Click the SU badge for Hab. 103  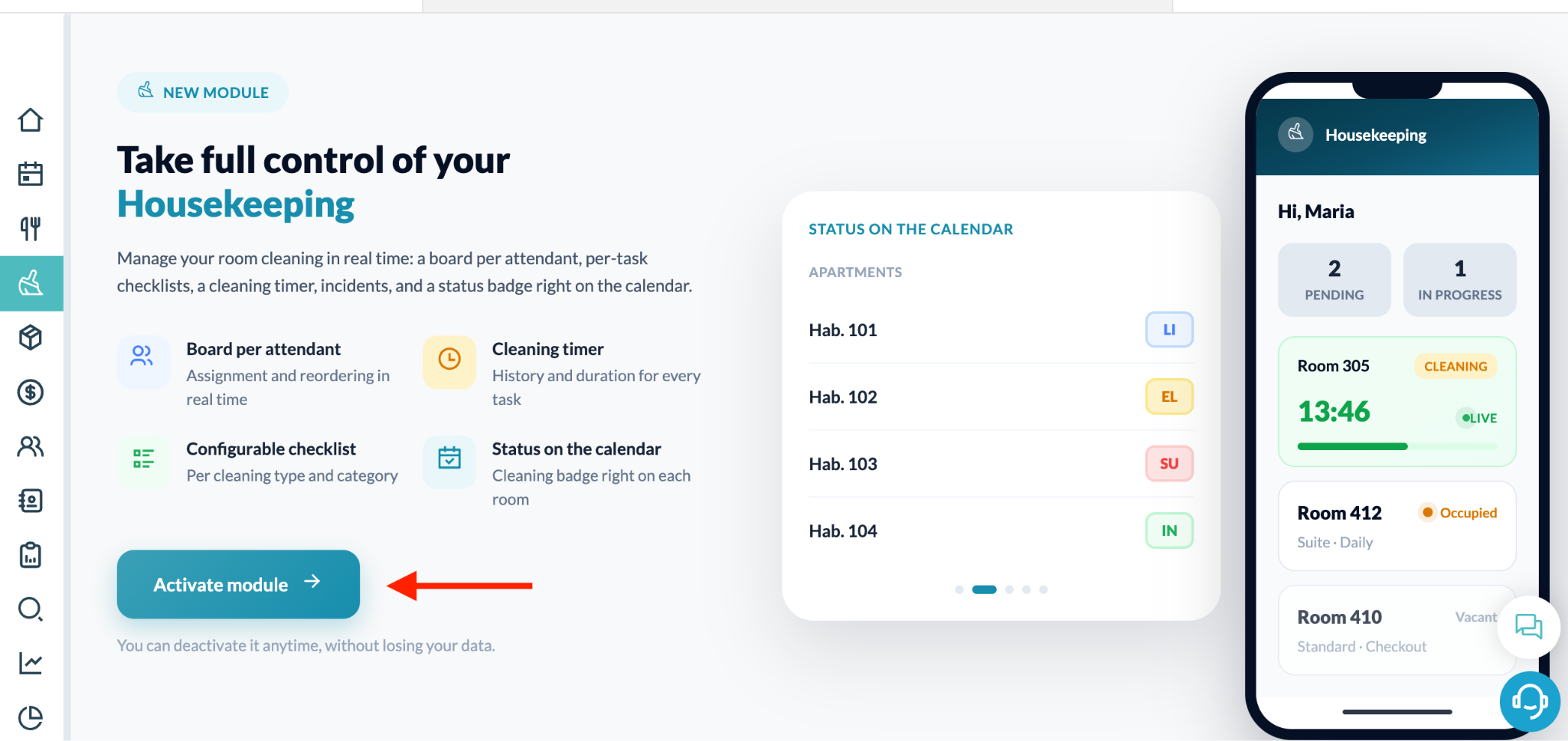[x=1169, y=463]
